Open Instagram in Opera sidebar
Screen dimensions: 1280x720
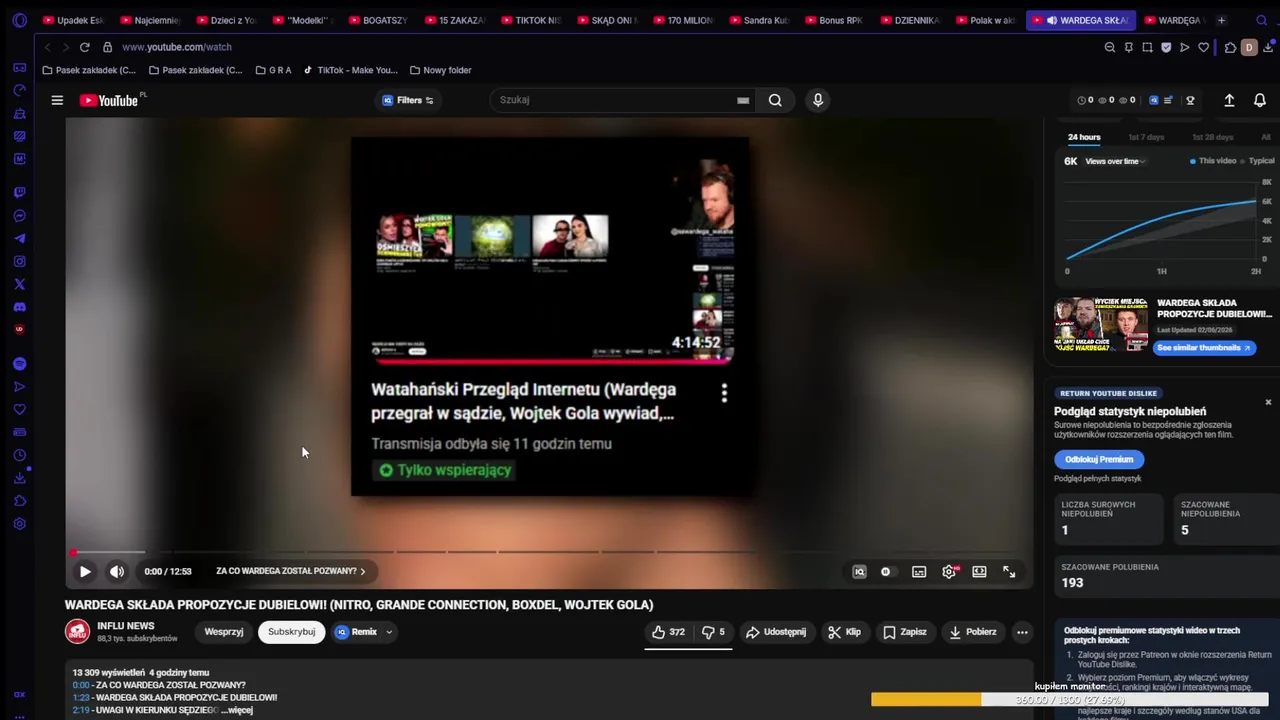point(19,261)
